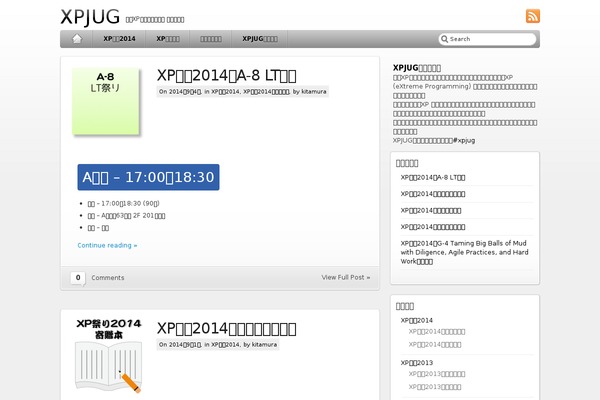Open the 'XP 2013' category in sidebar

[417, 362]
